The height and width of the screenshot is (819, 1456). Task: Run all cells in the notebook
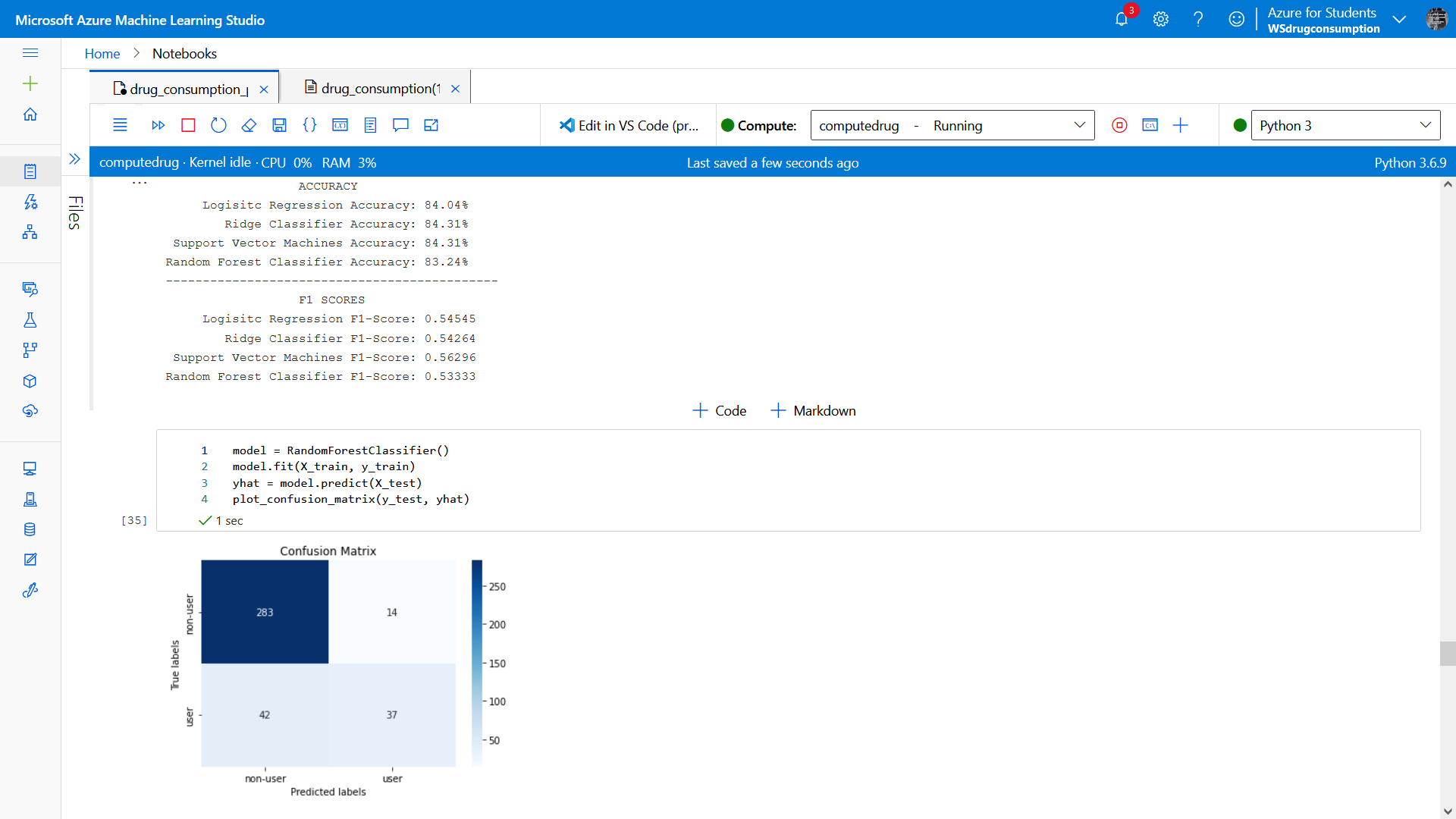pos(158,125)
